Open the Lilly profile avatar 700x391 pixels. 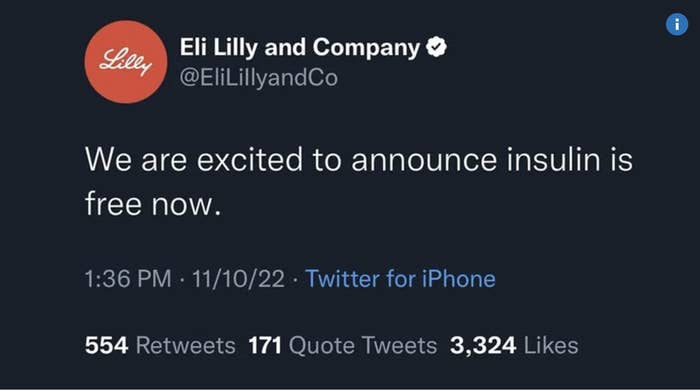(126, 62)
